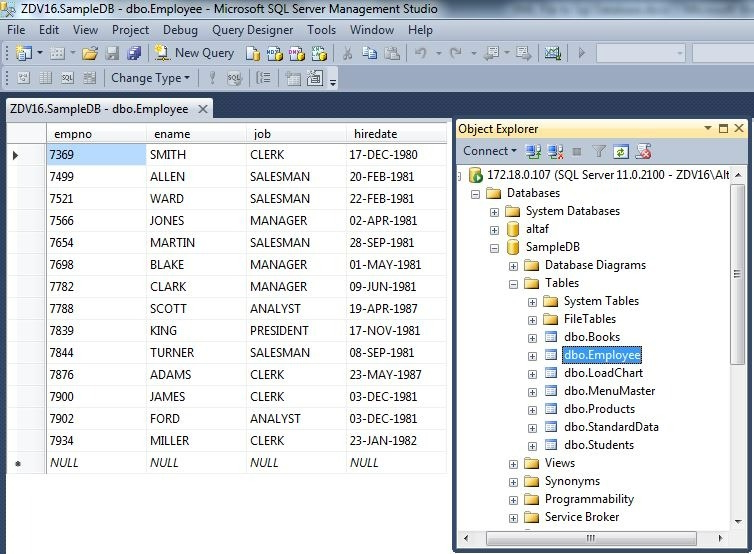Click the Add New Derived Table icon
The image size is (754, 554).
(315, 78)
